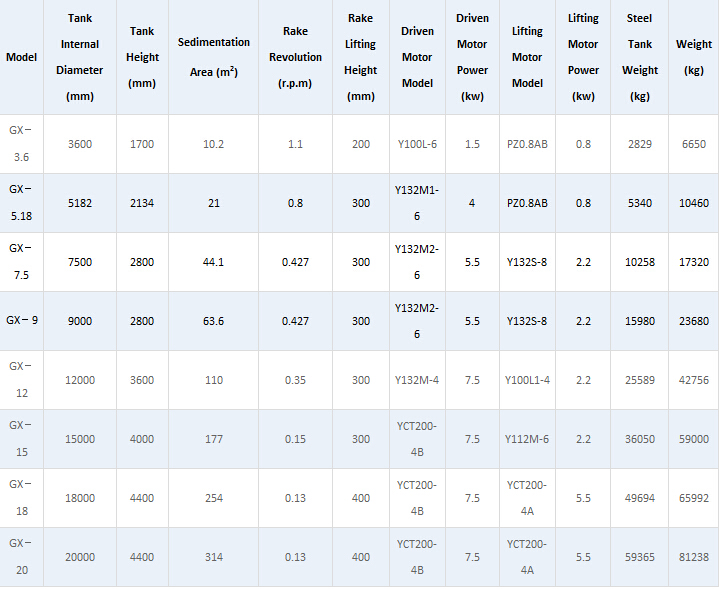The image size is (719, 589).
Task: Click the 81238 weight value
Action: (x=693, y=557)
